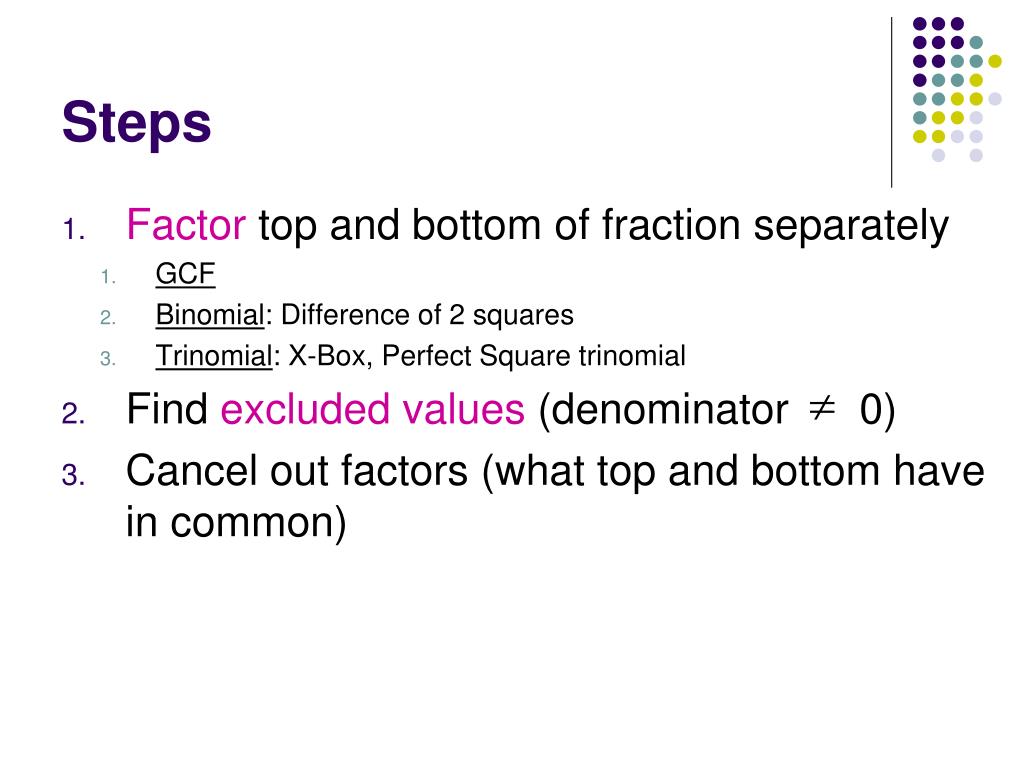This screenshot has width=1024, height=768.
Task: Click the not-equal symbol in step 2
Action: 822,409
